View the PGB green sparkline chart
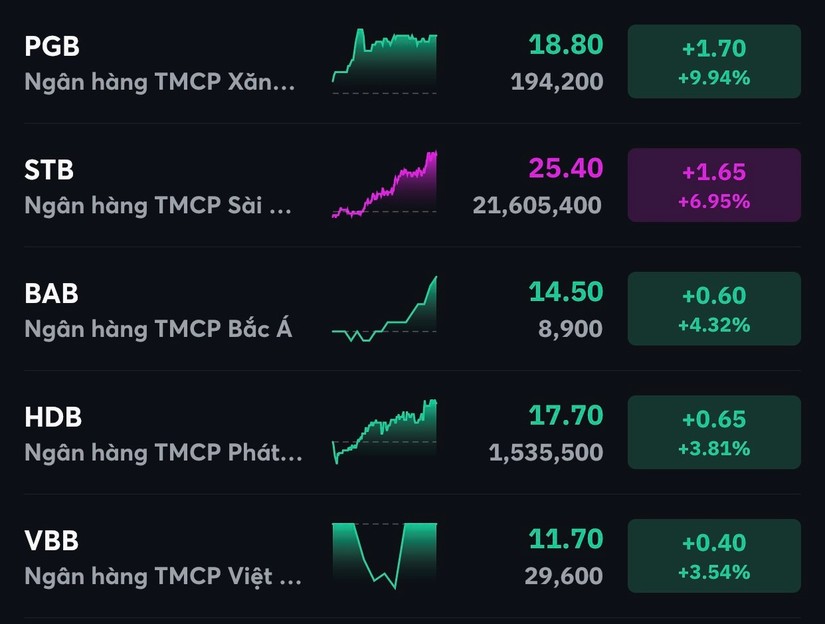This screenshot has width=825, height=624. click(x=384, y=61)
